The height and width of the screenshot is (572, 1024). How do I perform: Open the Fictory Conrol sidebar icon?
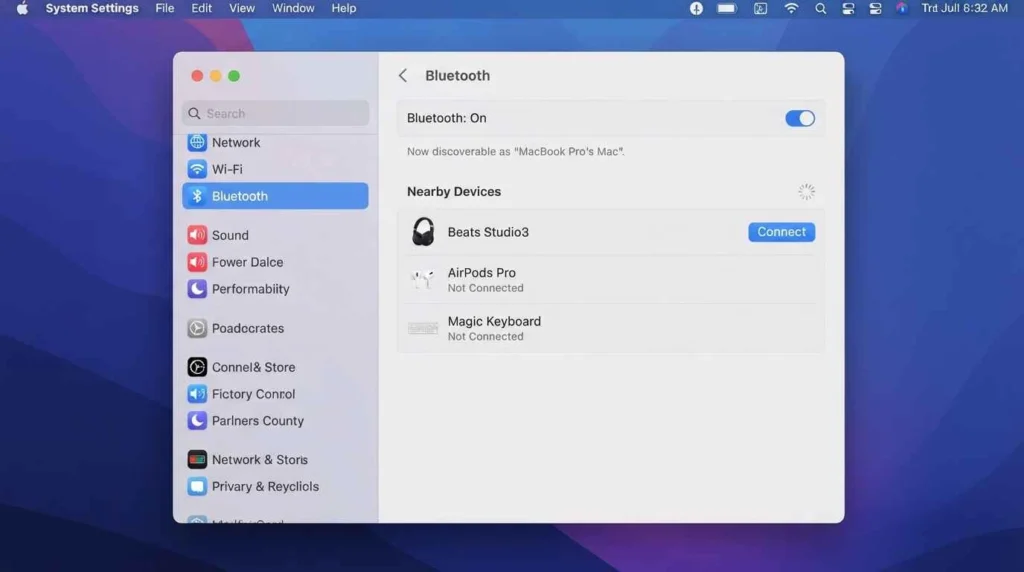pyautogui.click(x=197, y=394)
